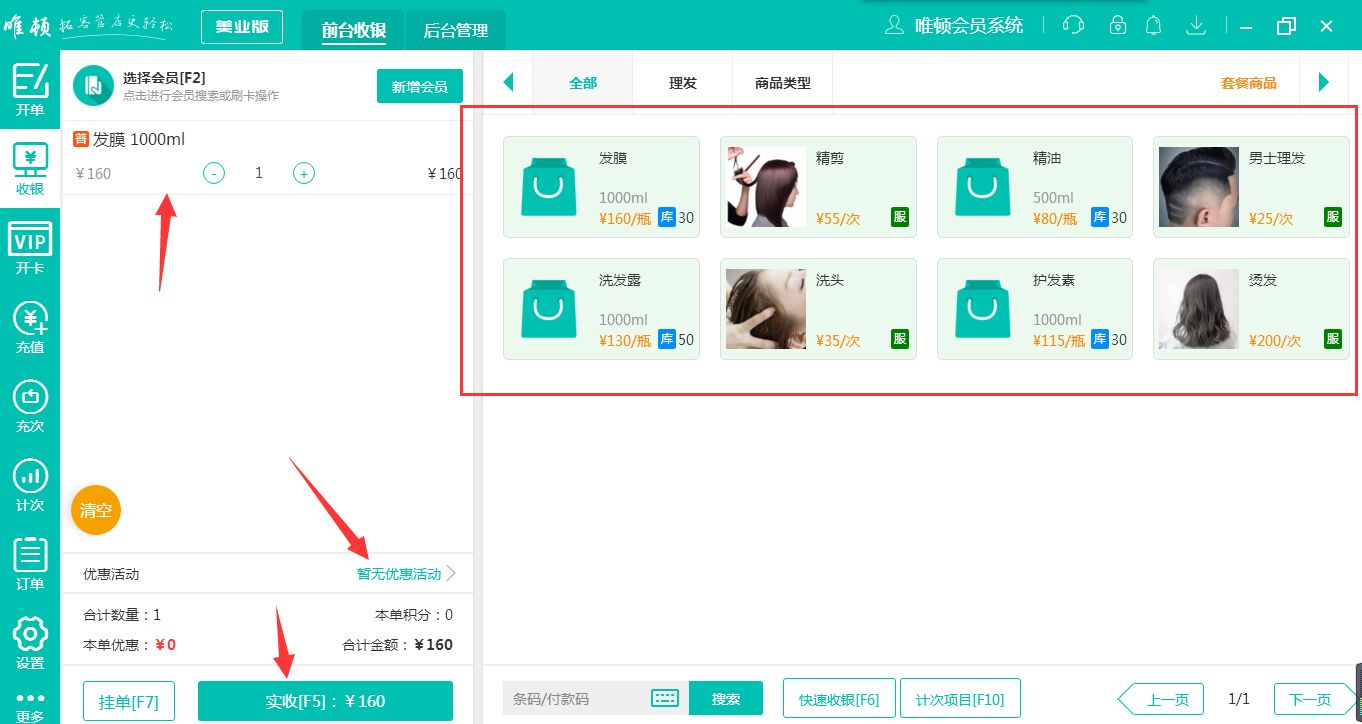Click the member card icon beside 选择会员

pyautogui.click(x=93, y=85)
